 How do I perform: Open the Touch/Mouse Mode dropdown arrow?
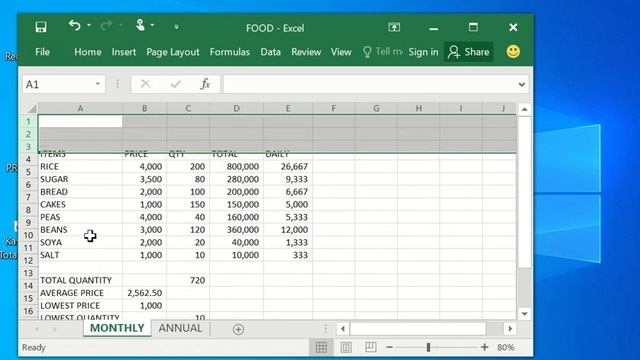[x=152, y=26]
